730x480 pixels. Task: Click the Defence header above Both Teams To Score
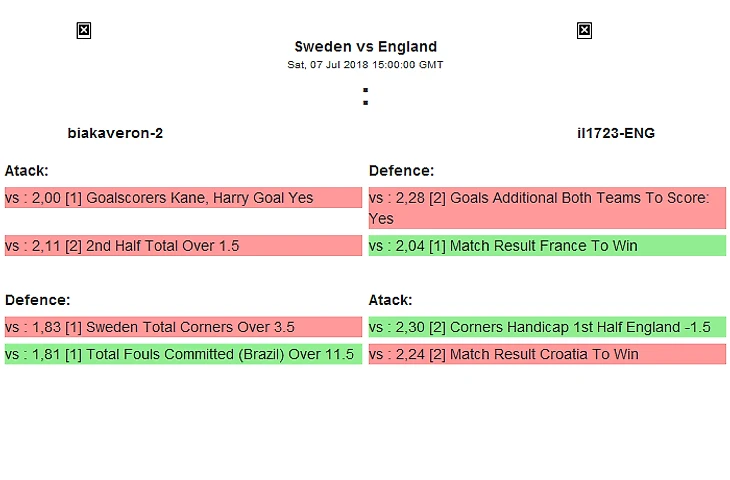401,171
